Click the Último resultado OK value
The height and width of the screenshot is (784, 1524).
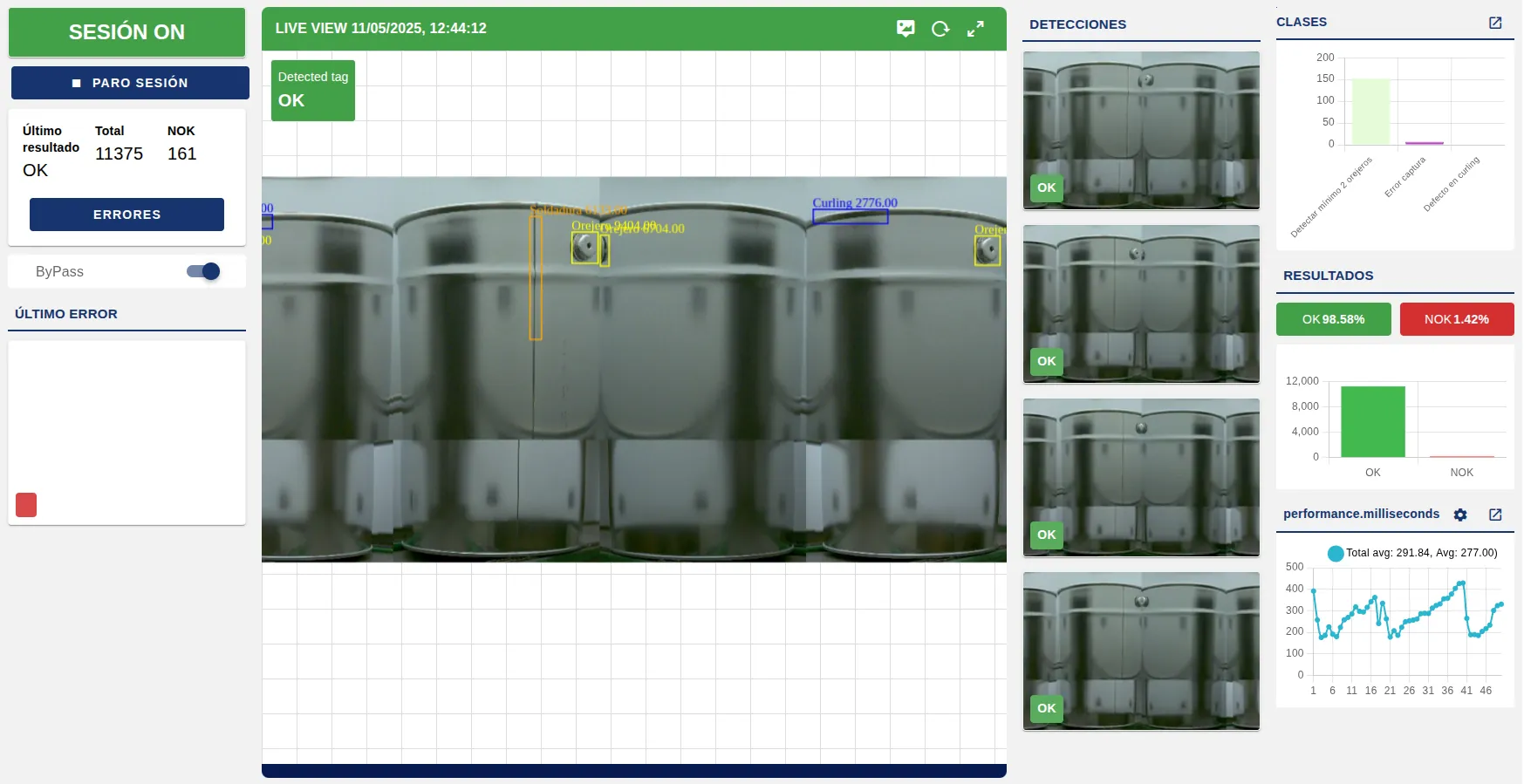36,170
